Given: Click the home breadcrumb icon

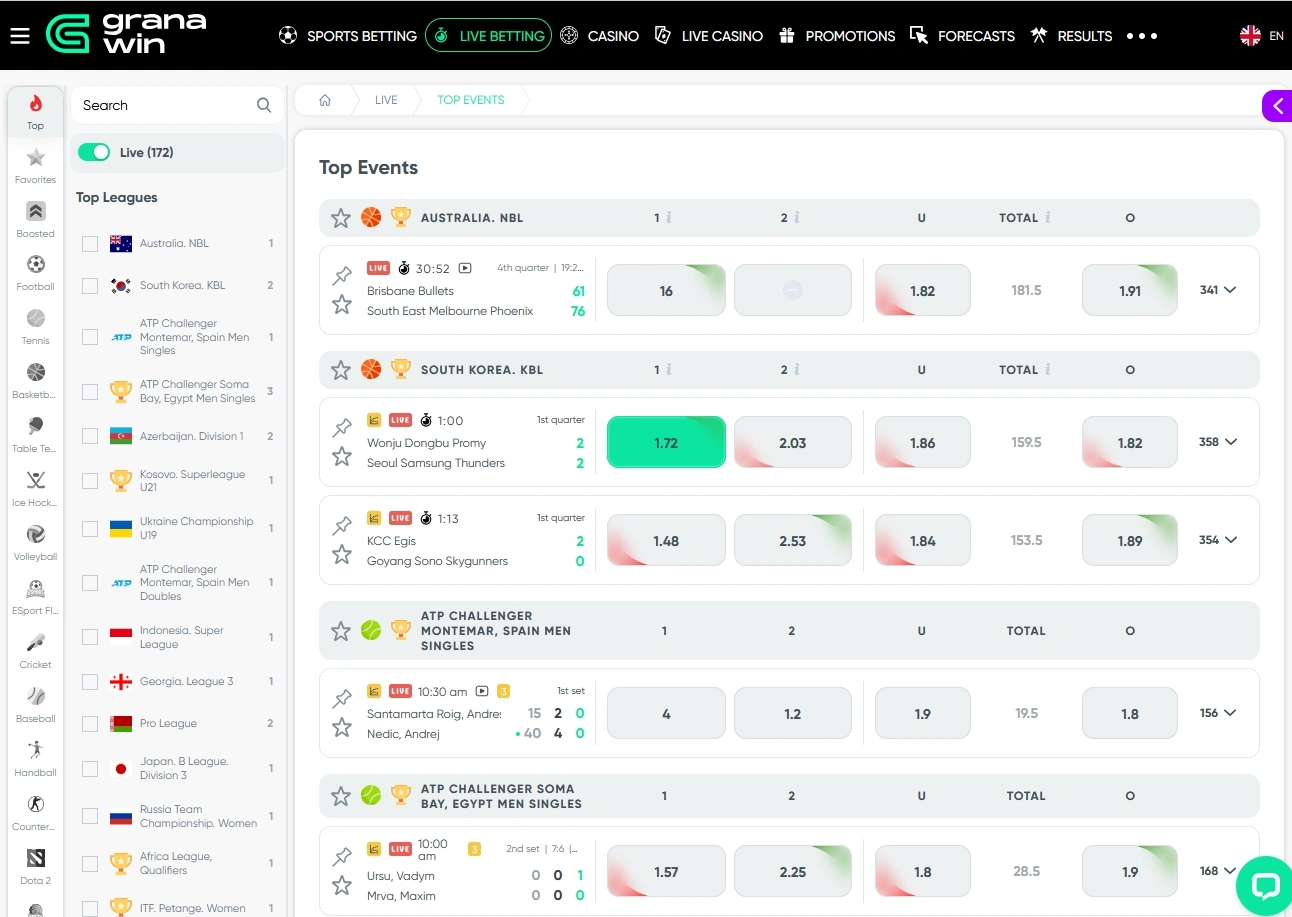Looking at the screenshot, I should coord(325,100).
